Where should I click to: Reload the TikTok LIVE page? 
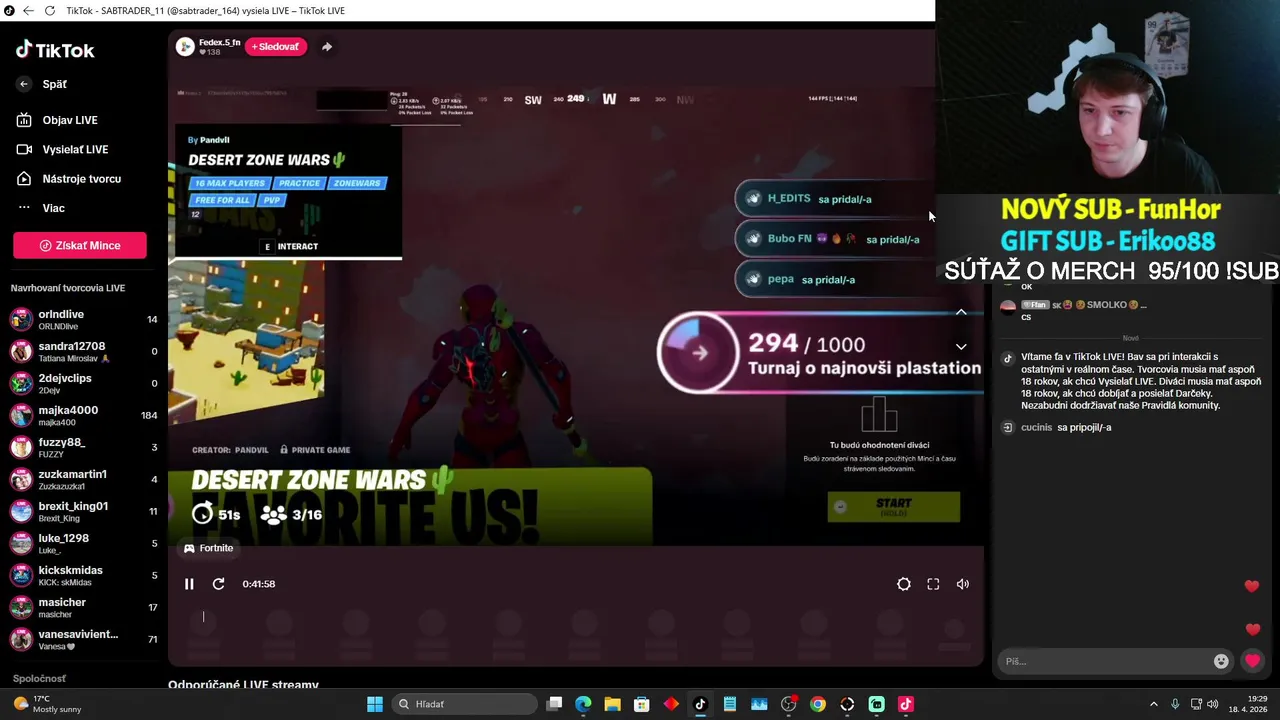(x=50, y=11)
